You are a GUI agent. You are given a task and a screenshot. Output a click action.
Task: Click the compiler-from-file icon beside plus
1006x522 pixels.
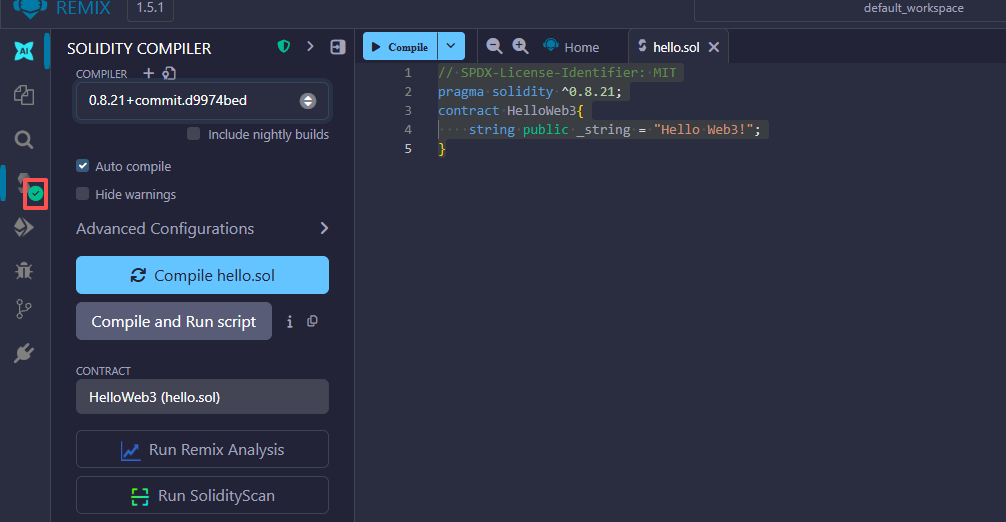click(169, 73)
